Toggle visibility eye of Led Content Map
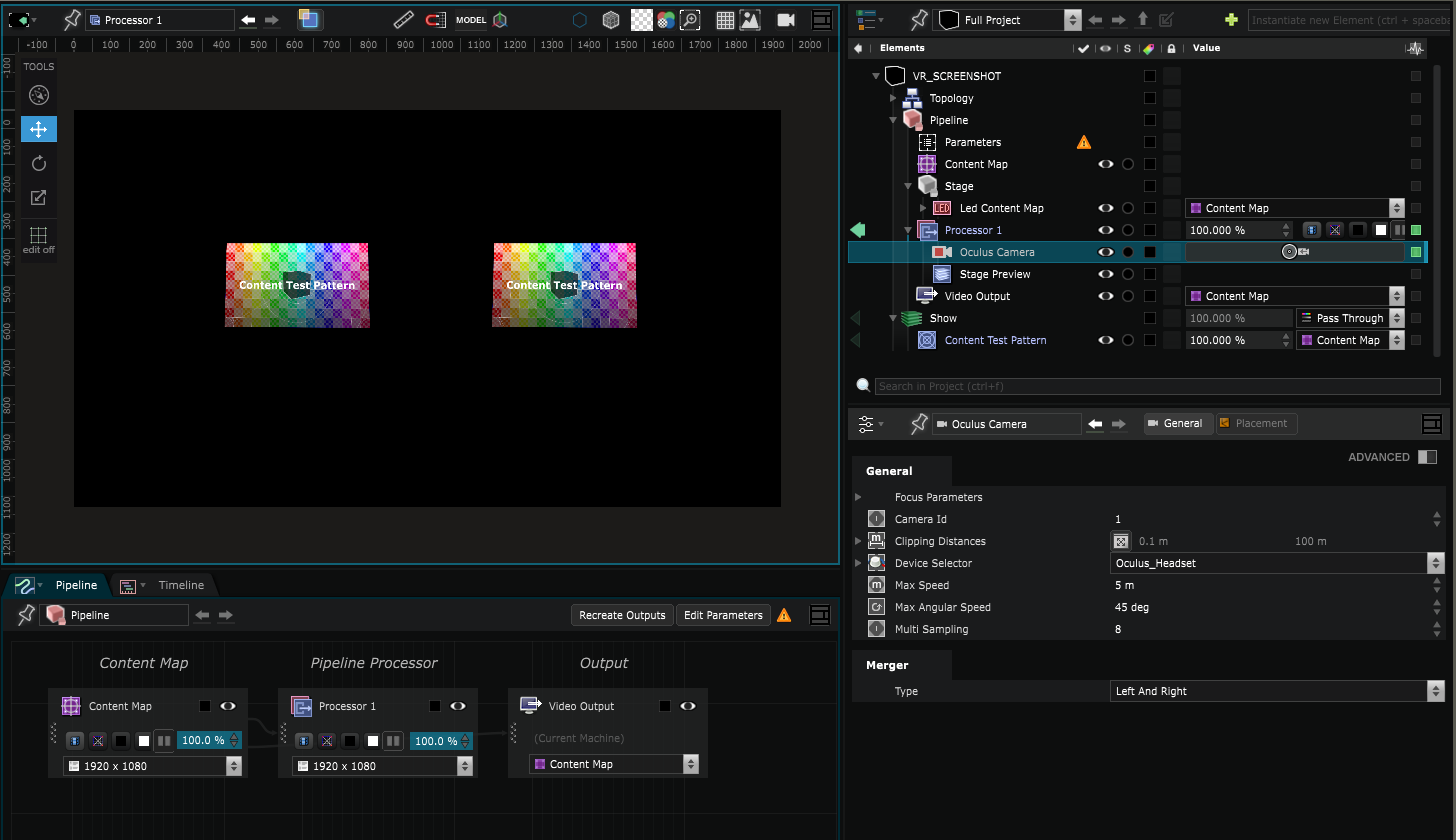 [1106, 208]
